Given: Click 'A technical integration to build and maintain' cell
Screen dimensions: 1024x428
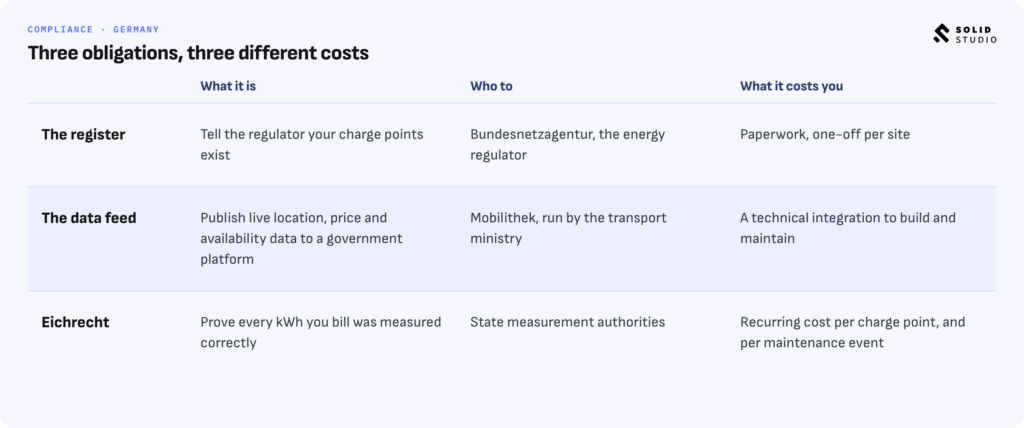Looking at the screenshot, I should 848,228.
